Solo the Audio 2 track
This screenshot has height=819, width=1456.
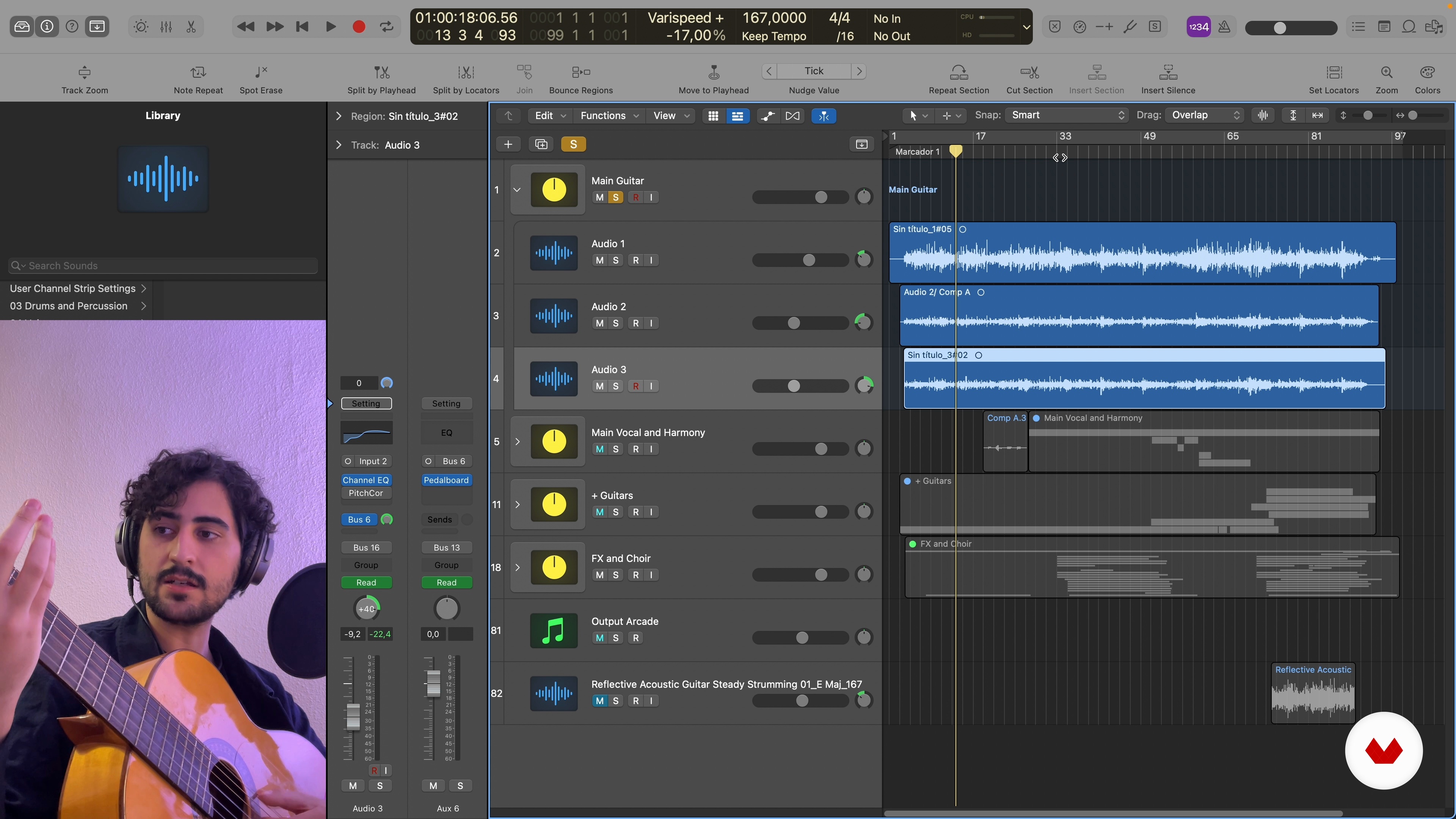point(615,323)
